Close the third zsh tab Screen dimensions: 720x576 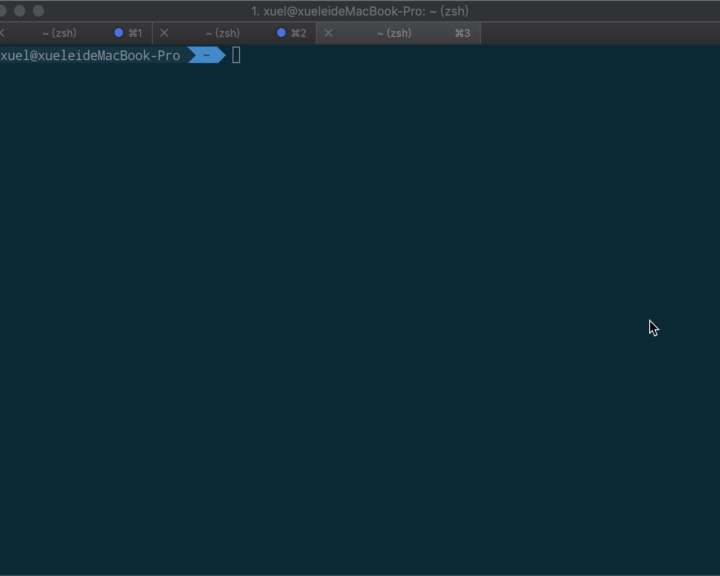tap(328, 33)
